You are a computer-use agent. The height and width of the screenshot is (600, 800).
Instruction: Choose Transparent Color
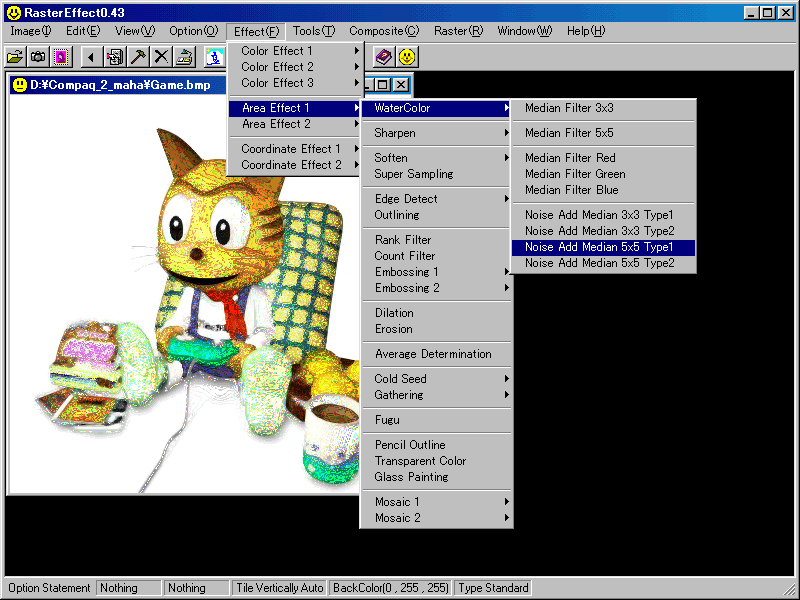click(437, 461)
